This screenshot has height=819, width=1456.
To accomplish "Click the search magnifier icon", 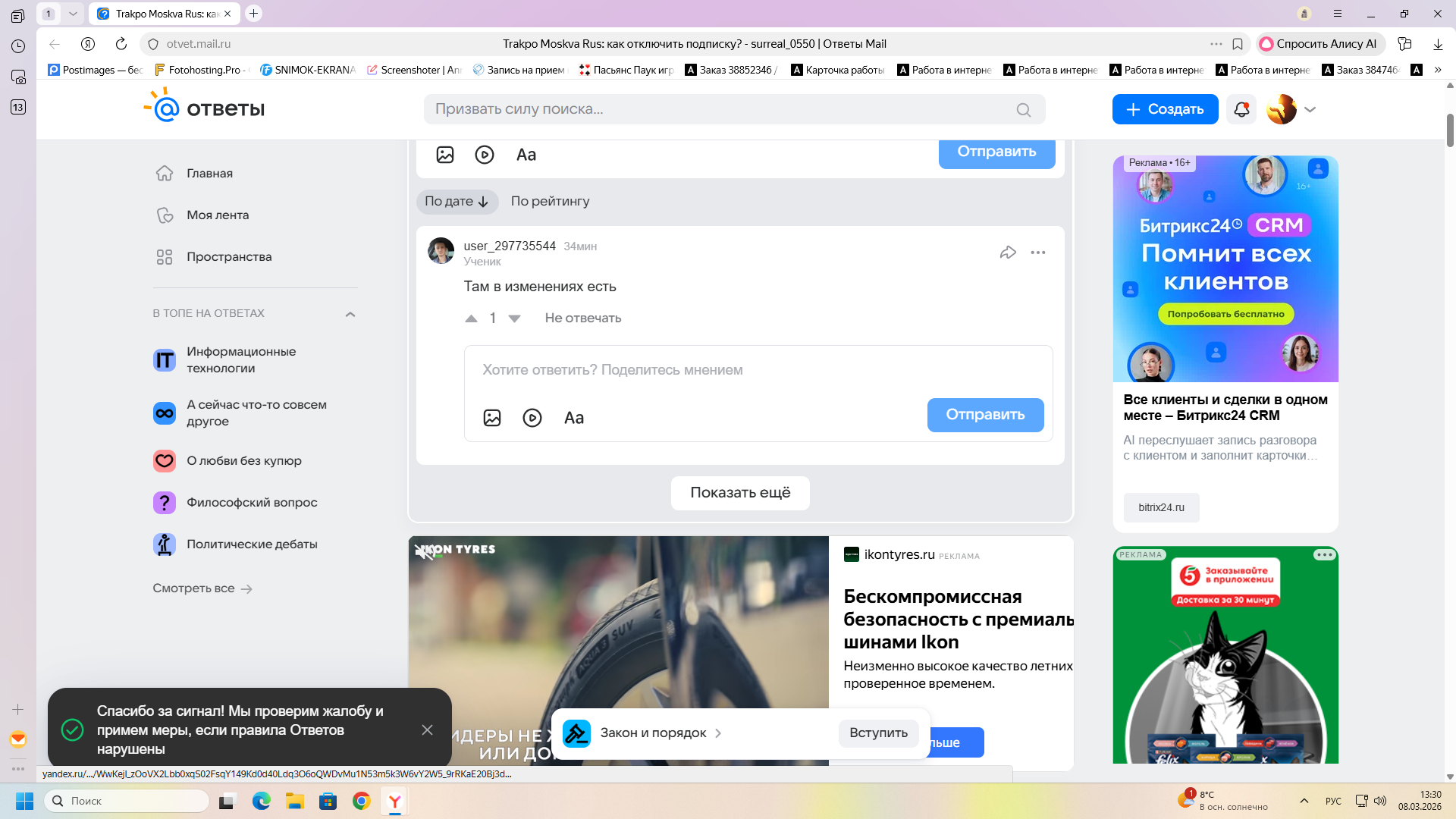I will 1024,110.
